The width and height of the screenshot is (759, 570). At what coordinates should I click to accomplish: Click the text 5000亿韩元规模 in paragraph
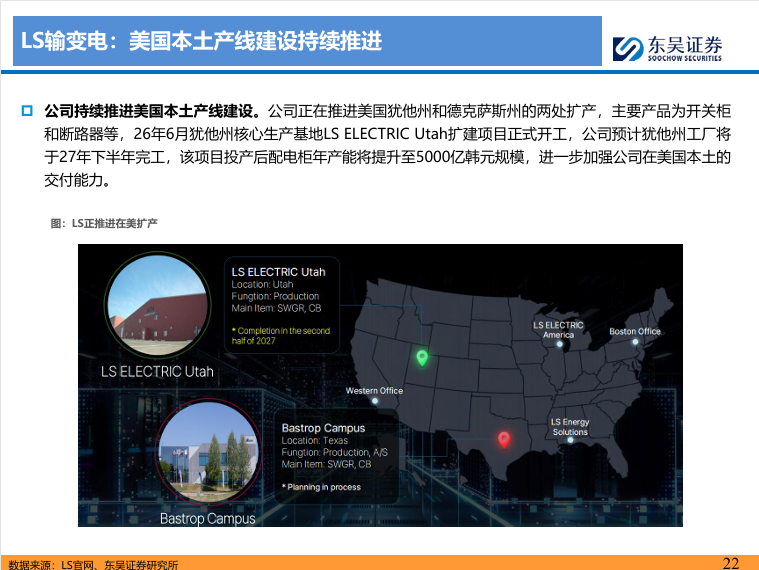pos(470,157)
